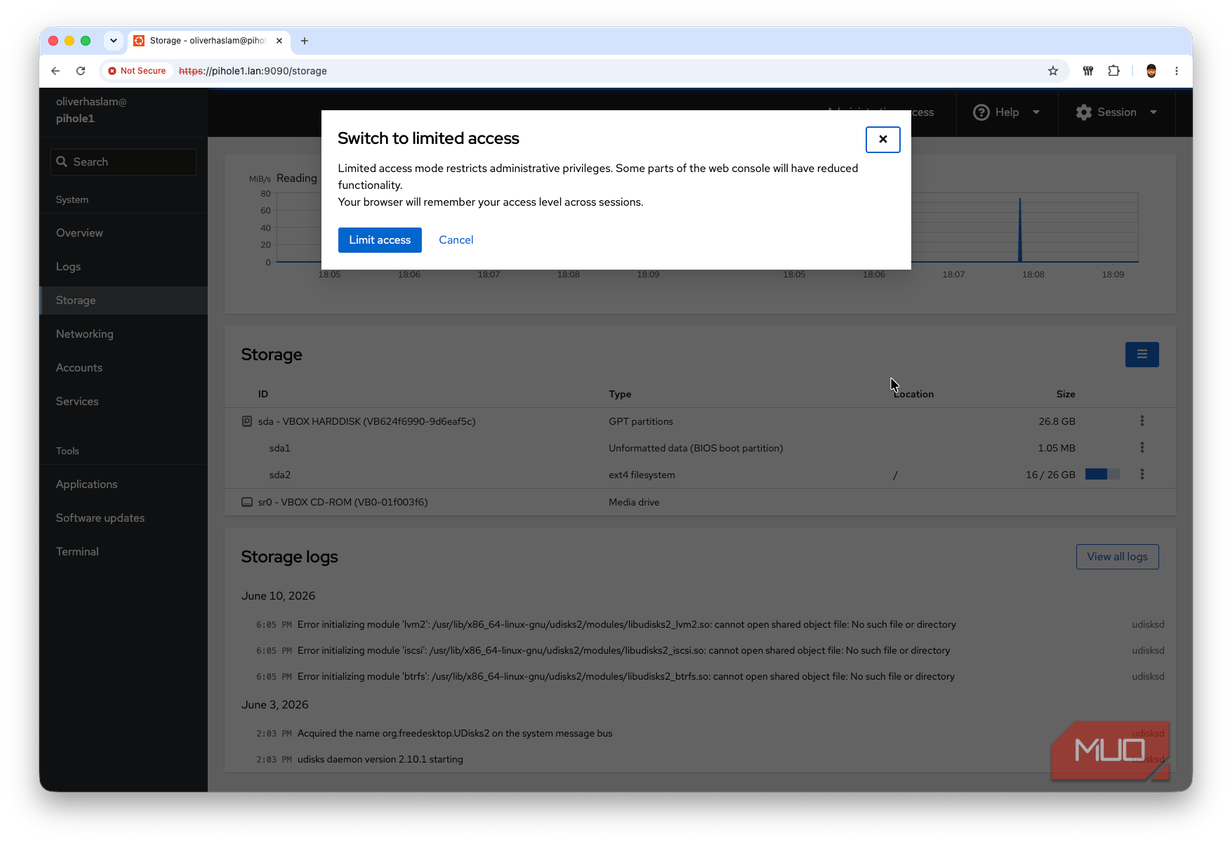Open kebab menu for sda2 partition
1232x844 pixels.
[x=1142, y=475]
